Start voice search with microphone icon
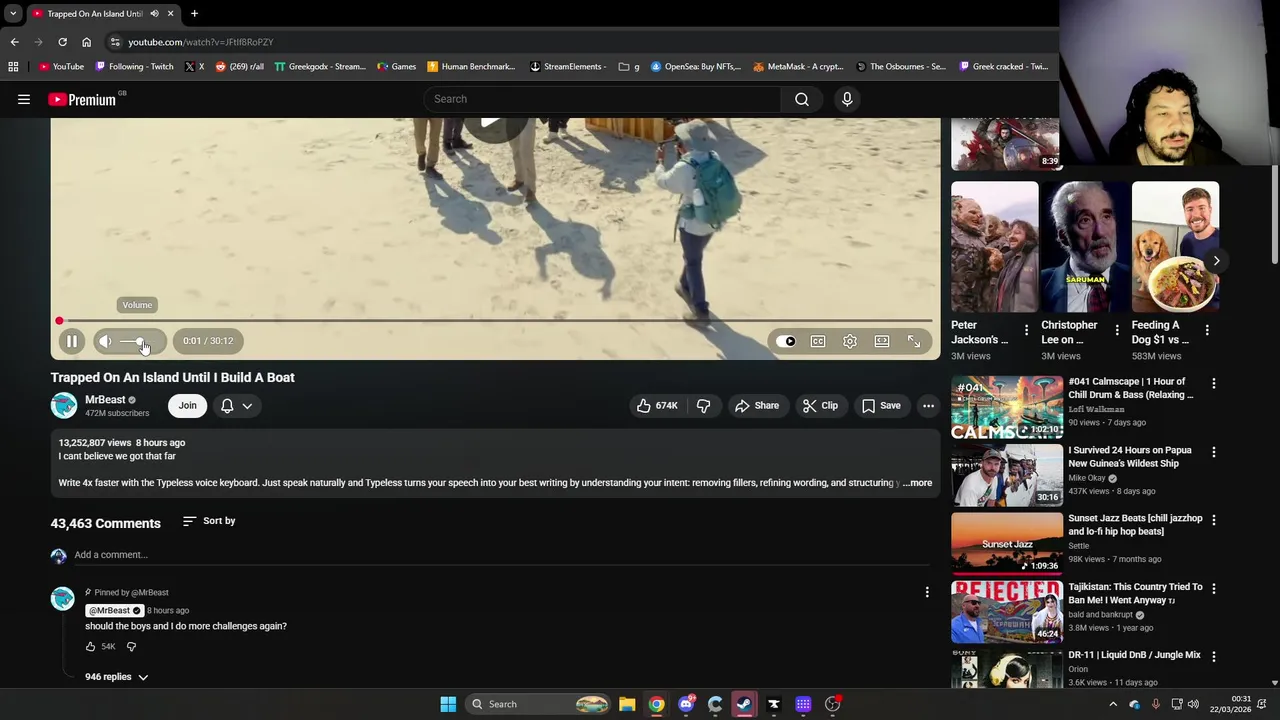 coord(847,99)
